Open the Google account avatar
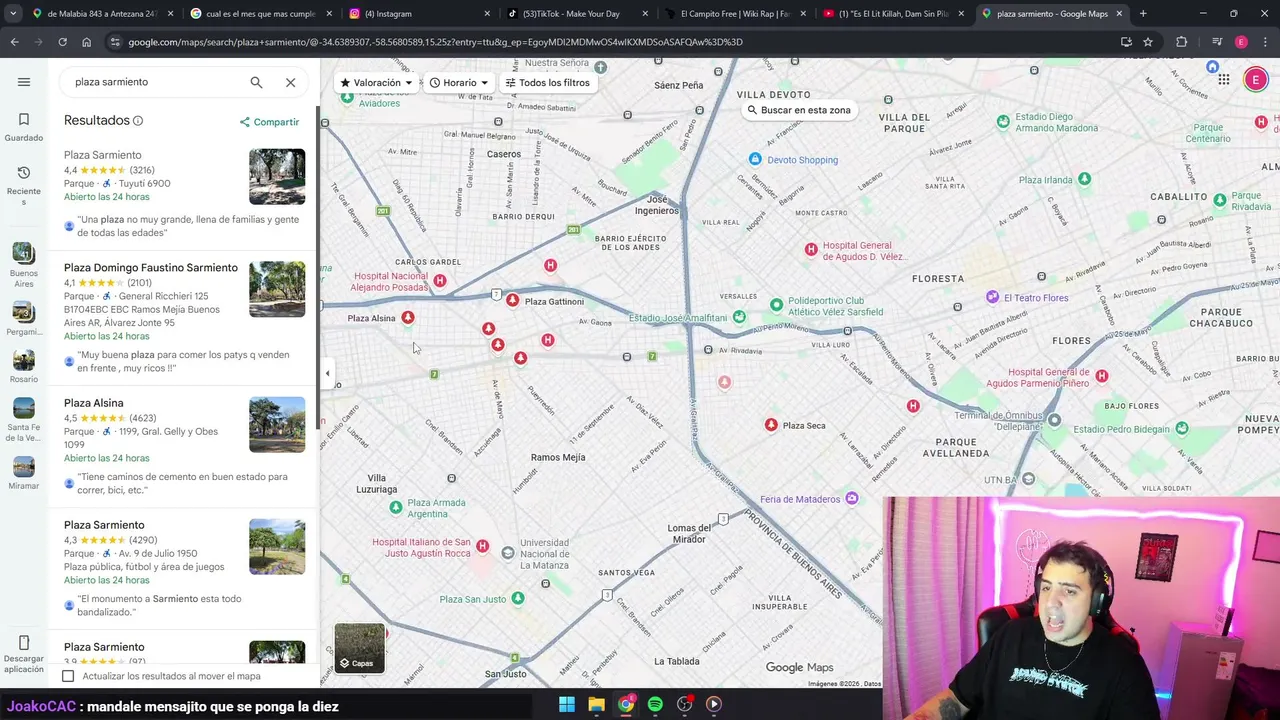Viewport: 1280px width, 720px height. coord(1256,80)
